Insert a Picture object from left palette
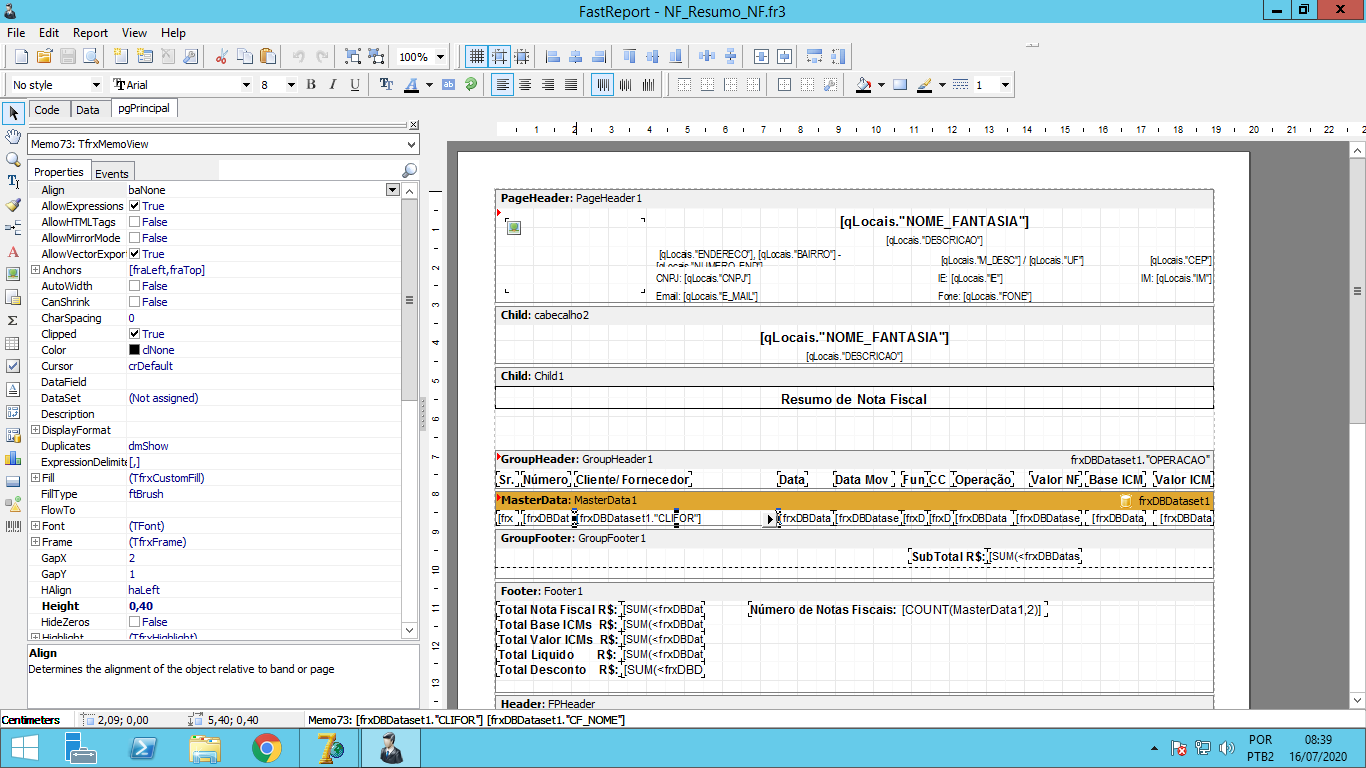 click(13, 274)
